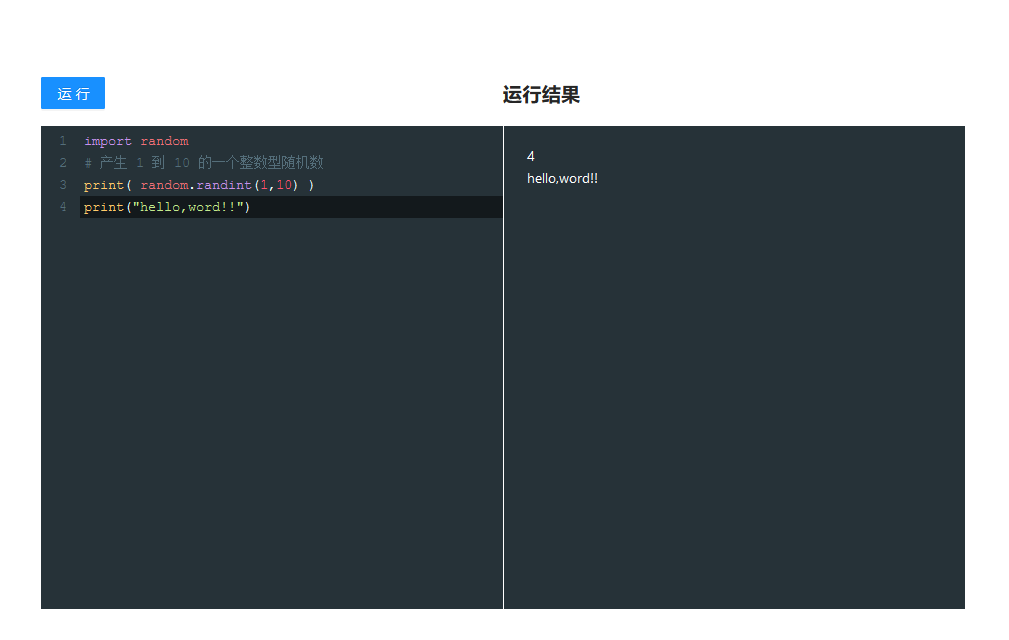Click the random.randint function call
The height and width of the screenshot is (640, 1009).
[195, 184]
